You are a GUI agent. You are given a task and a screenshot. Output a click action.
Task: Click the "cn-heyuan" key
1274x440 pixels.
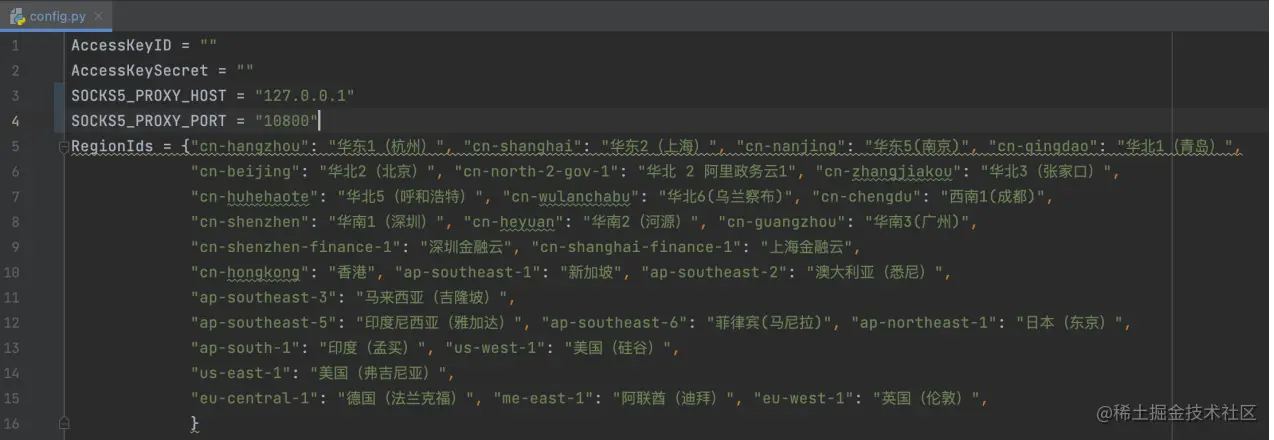tap(518, 222)
